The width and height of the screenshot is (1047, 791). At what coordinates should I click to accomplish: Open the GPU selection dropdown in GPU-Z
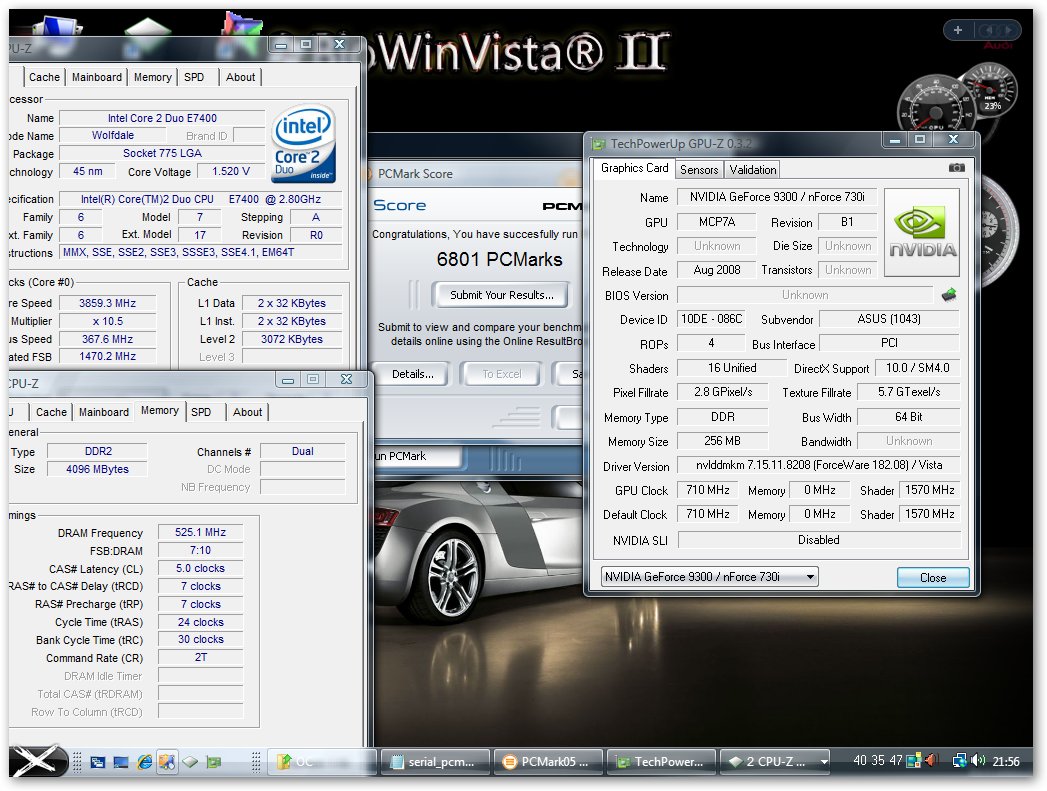(x=710, y=577)
